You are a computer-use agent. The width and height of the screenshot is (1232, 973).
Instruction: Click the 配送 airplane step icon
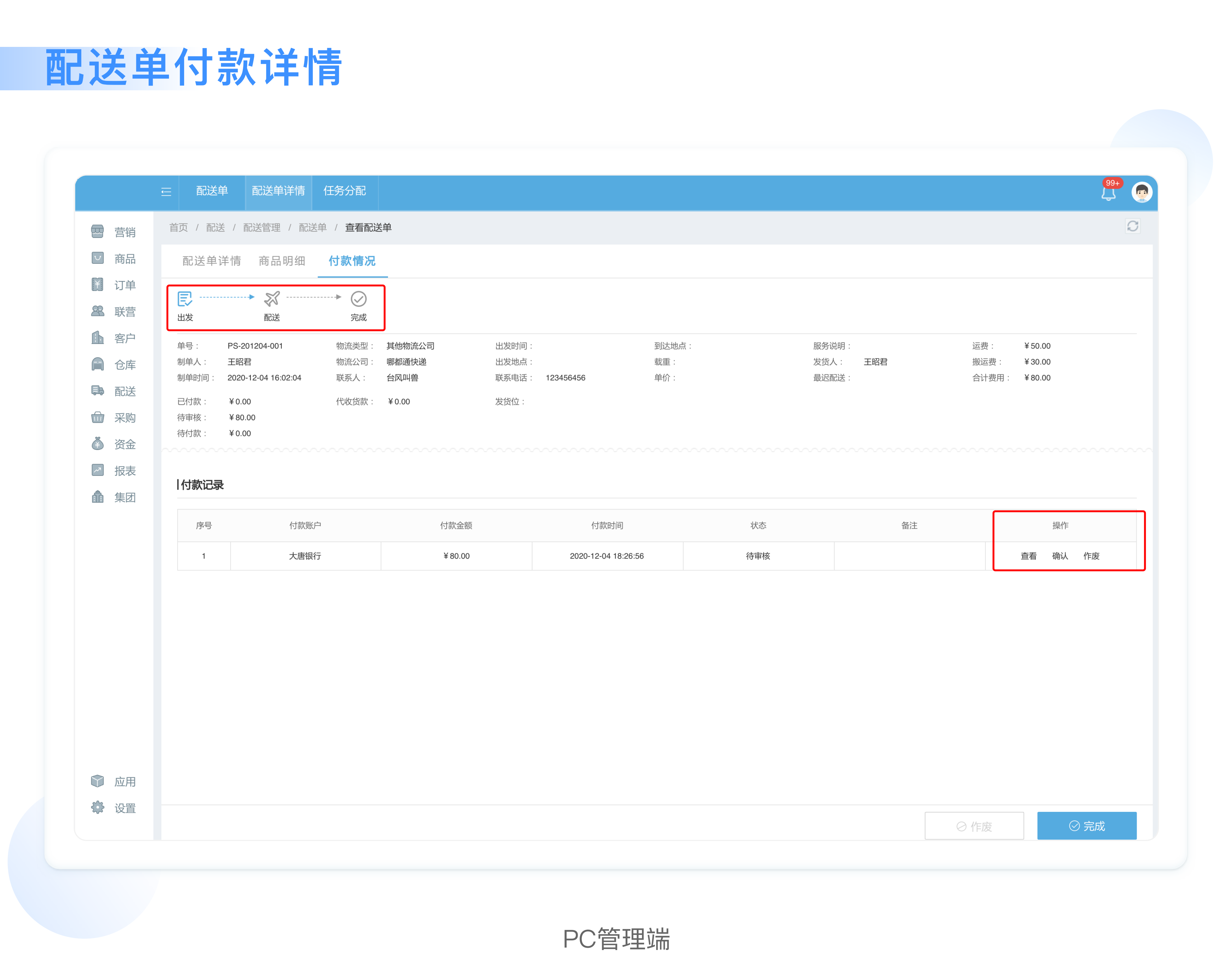point(272,299)
